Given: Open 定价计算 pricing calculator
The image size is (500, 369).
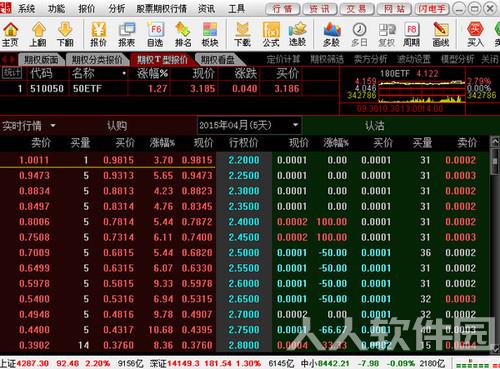Looking at the screenshot, I should (x=283, y=60).
